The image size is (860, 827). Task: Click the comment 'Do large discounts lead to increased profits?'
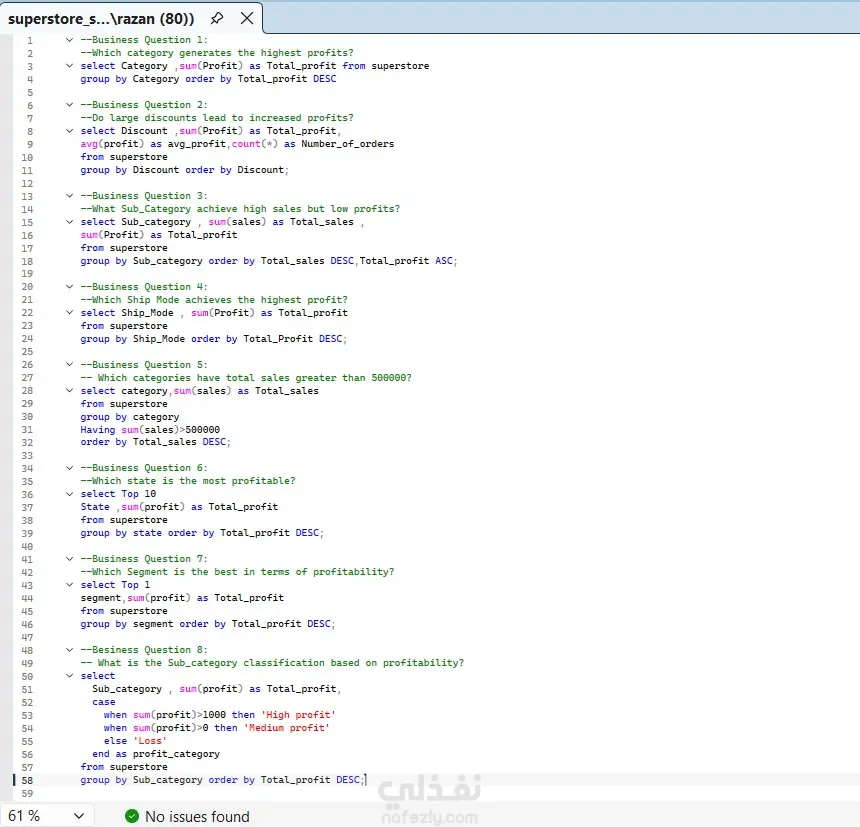pos(217,118)
